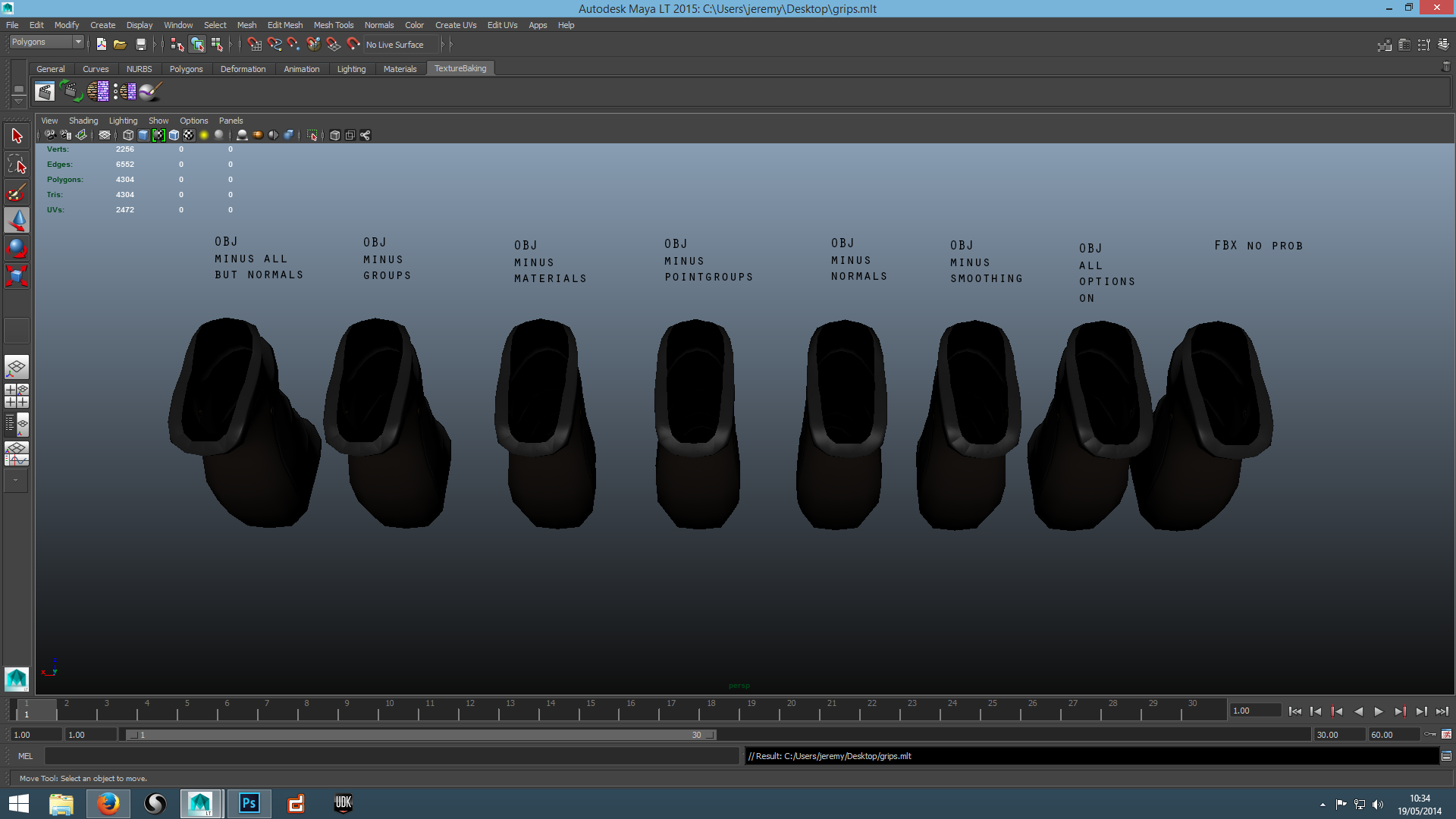Select the Rotate tool

[x=16, y=248]
